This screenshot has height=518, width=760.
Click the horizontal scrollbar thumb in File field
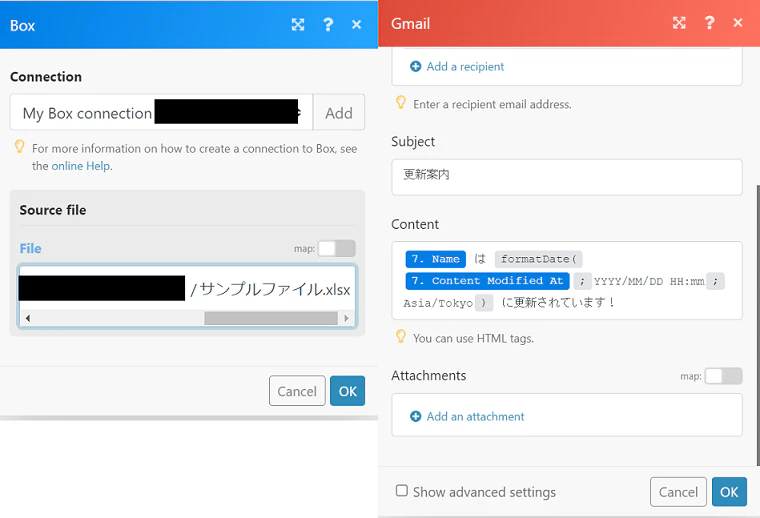tap(271, 318)
